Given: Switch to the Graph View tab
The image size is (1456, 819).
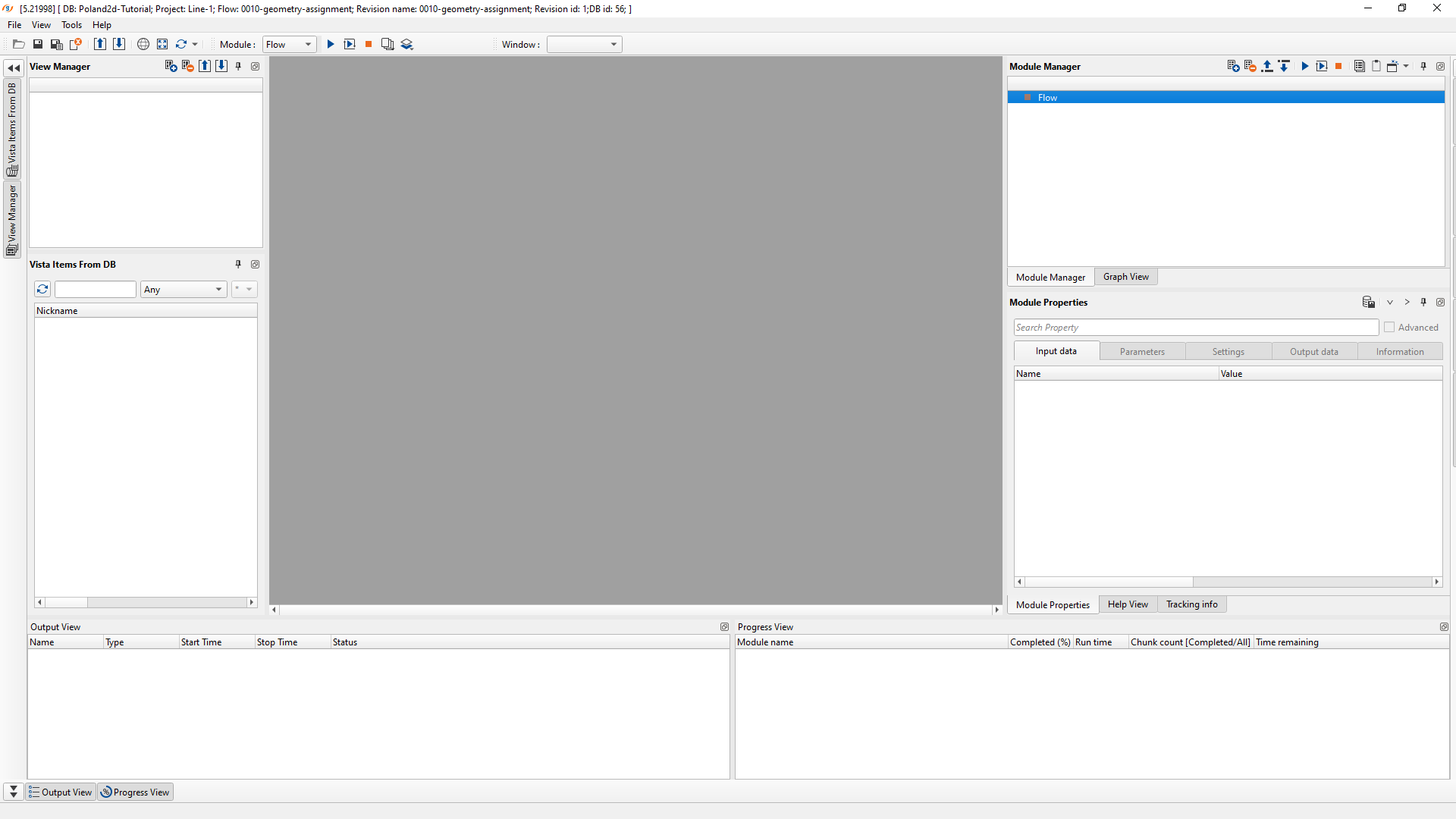Looking at the screenshot, I should [1125, 278].
